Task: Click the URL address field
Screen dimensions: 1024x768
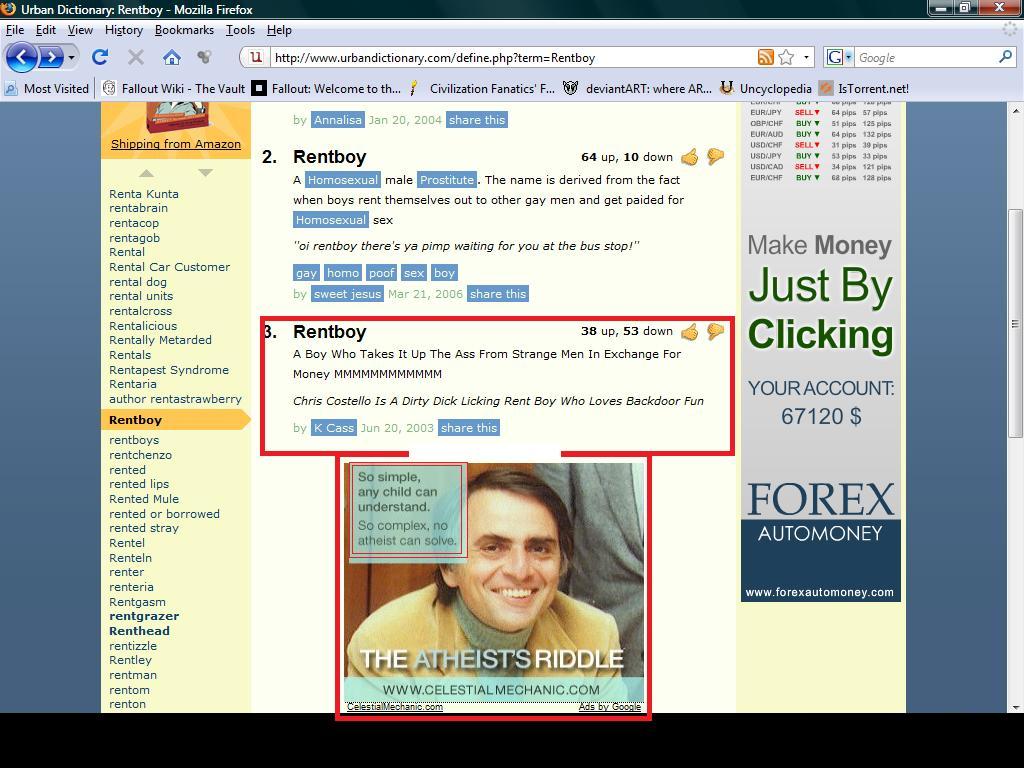Action: tap(512, 57)
